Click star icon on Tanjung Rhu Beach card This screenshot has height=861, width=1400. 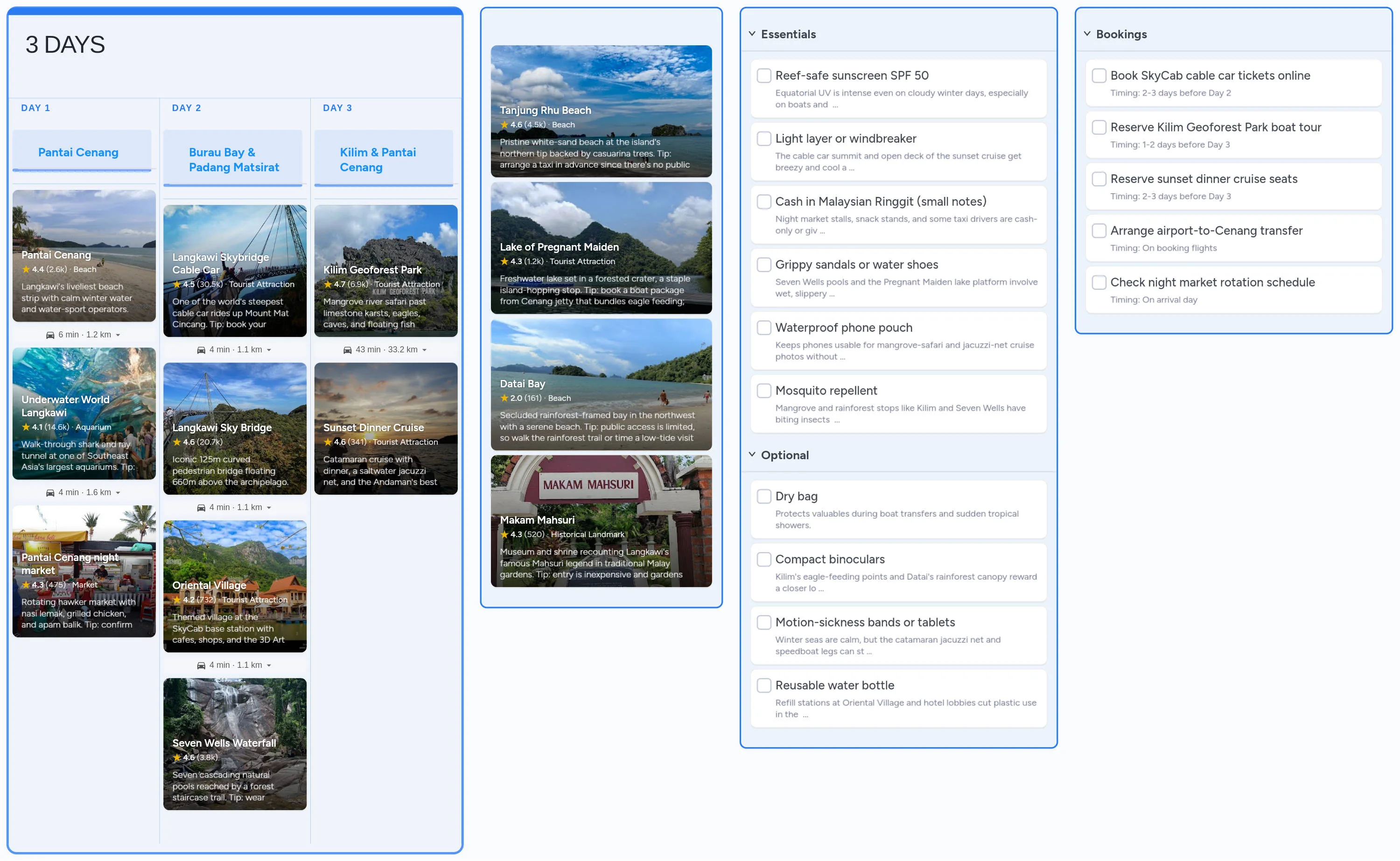[504, 125]
